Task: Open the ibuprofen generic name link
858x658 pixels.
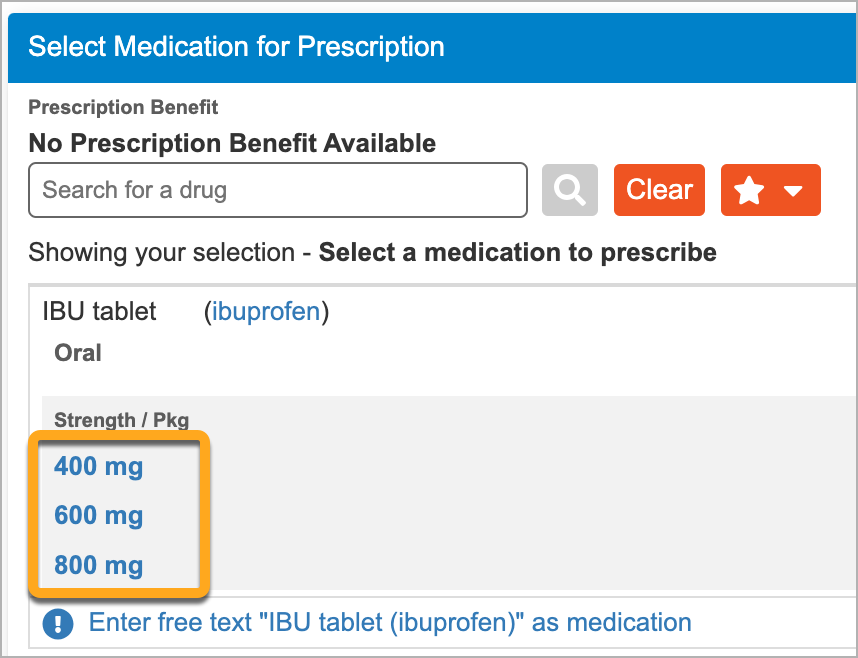Action: [266, 311]
